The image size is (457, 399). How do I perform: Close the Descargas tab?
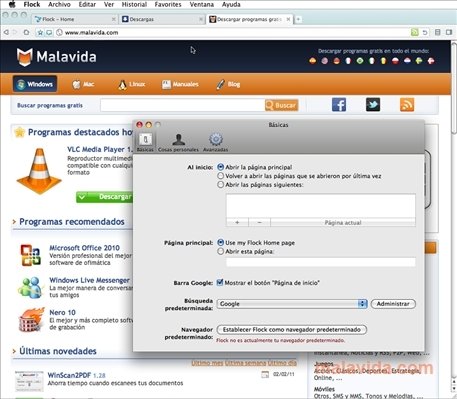click(201, 19)
